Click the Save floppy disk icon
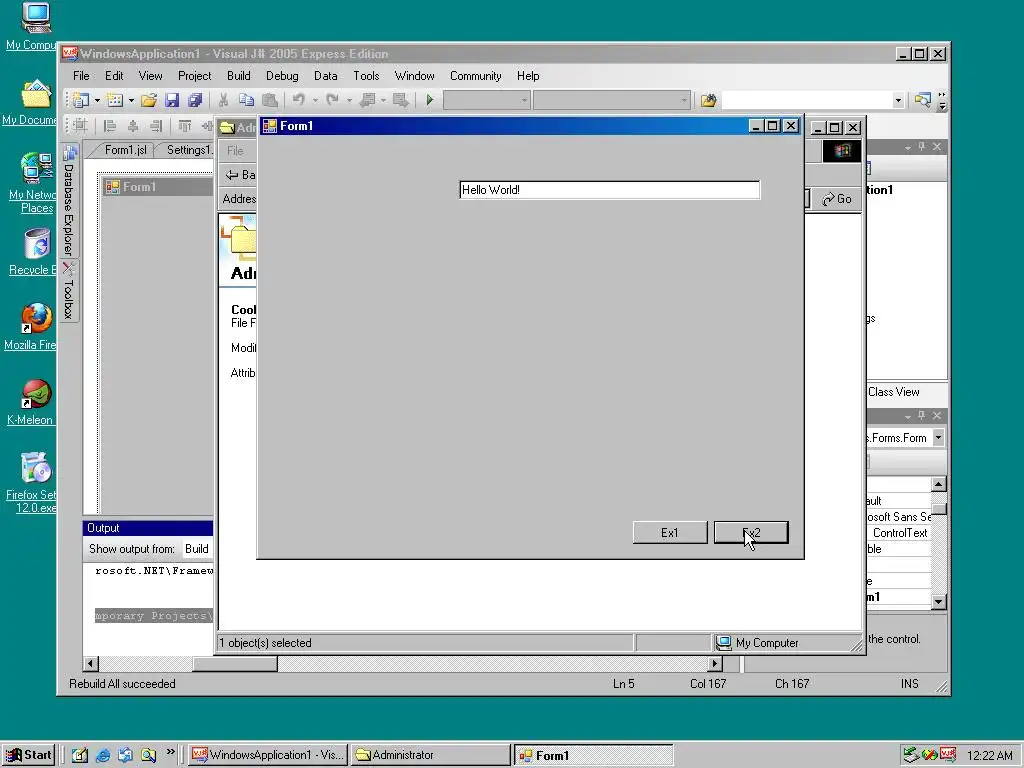1024x768 pixels. pos(172,100)
